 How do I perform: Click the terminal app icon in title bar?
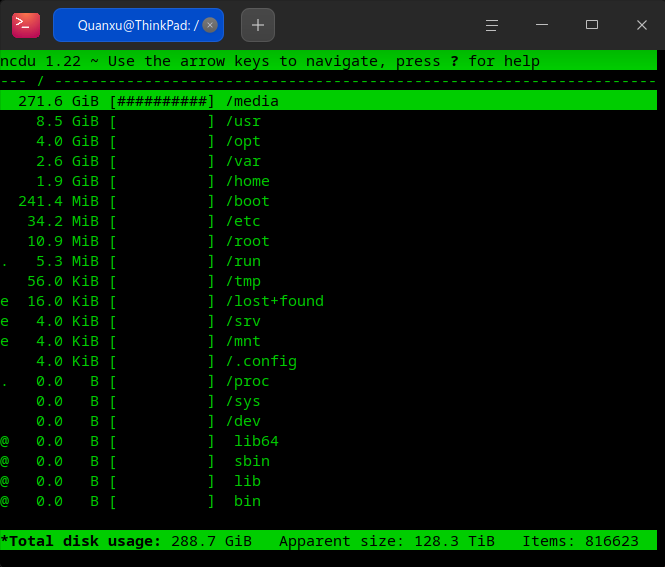click(x=26, y=25)
